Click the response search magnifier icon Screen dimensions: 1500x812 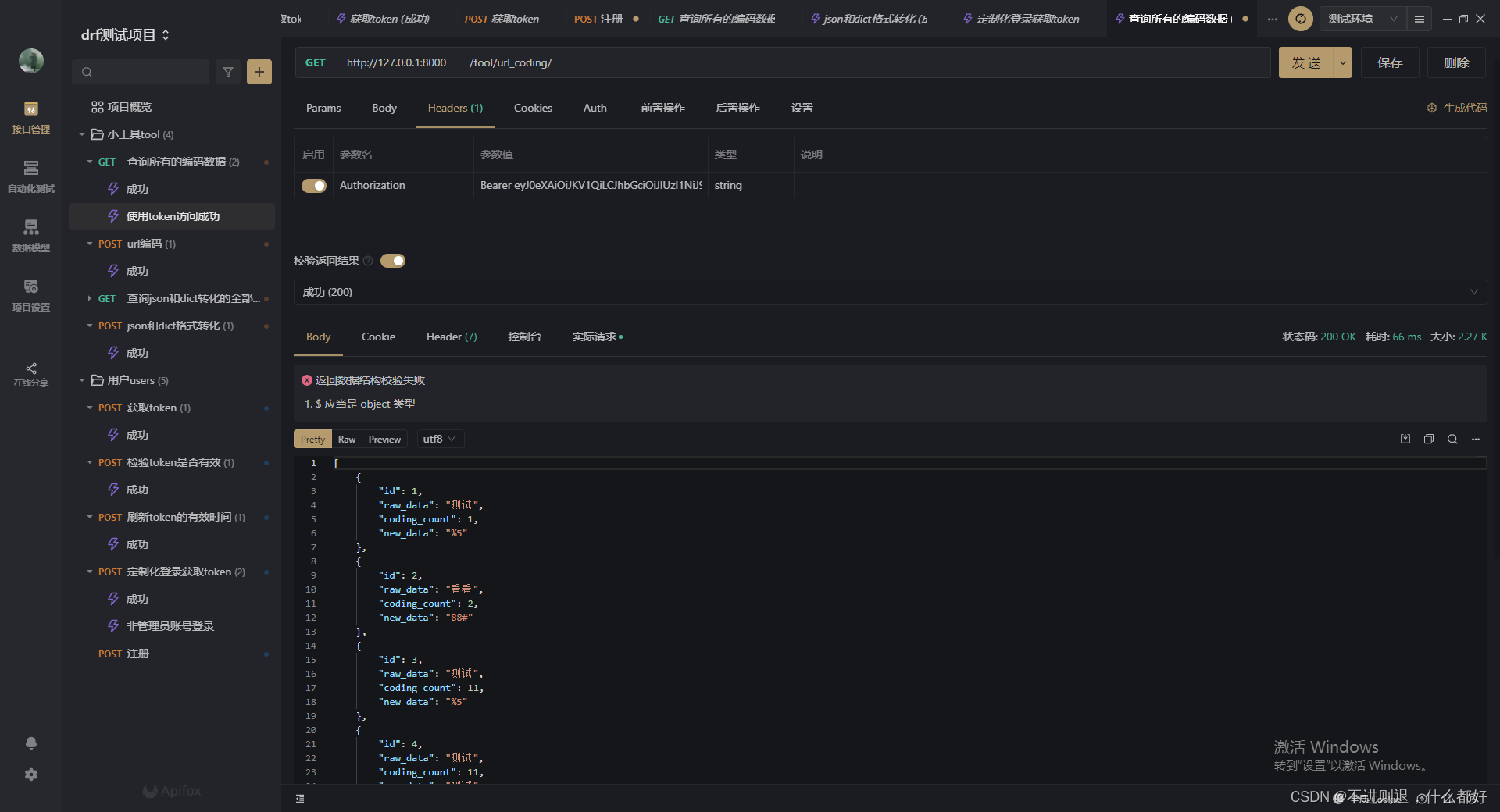pyautogui.click(x=1452, y=439)
